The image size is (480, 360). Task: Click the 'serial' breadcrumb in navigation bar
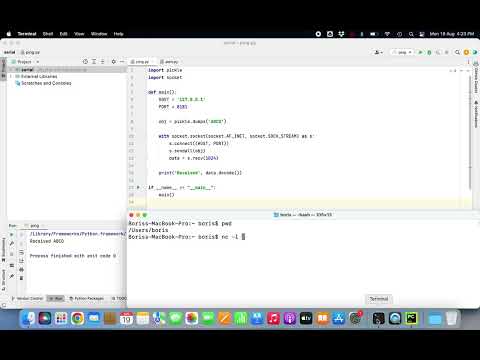click(10, 52)
